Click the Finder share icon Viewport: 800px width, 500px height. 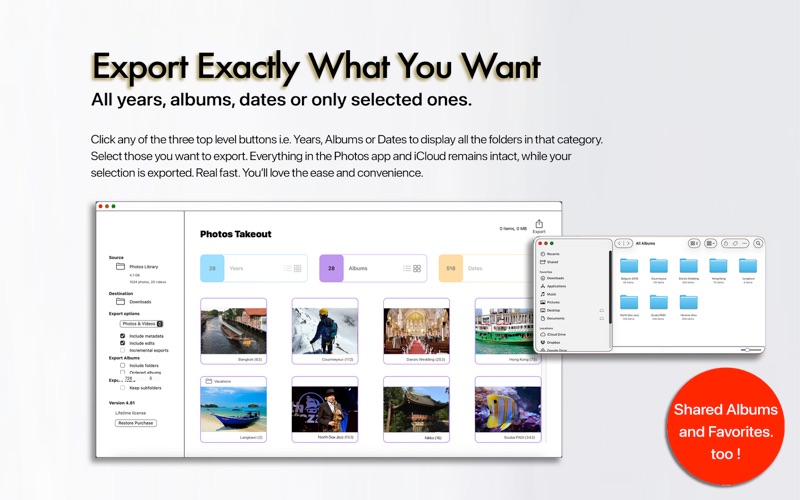click(726, 243)
